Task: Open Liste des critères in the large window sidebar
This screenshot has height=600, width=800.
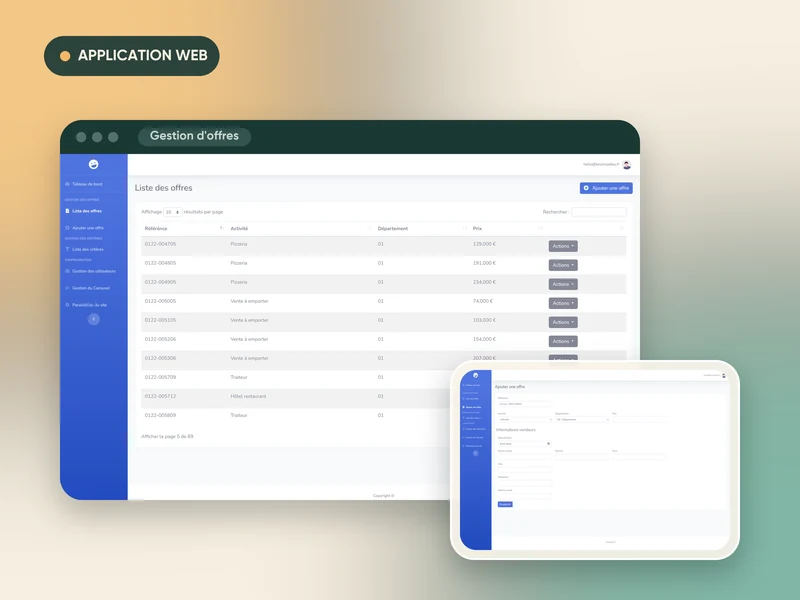Action: (x=85, y=249)
